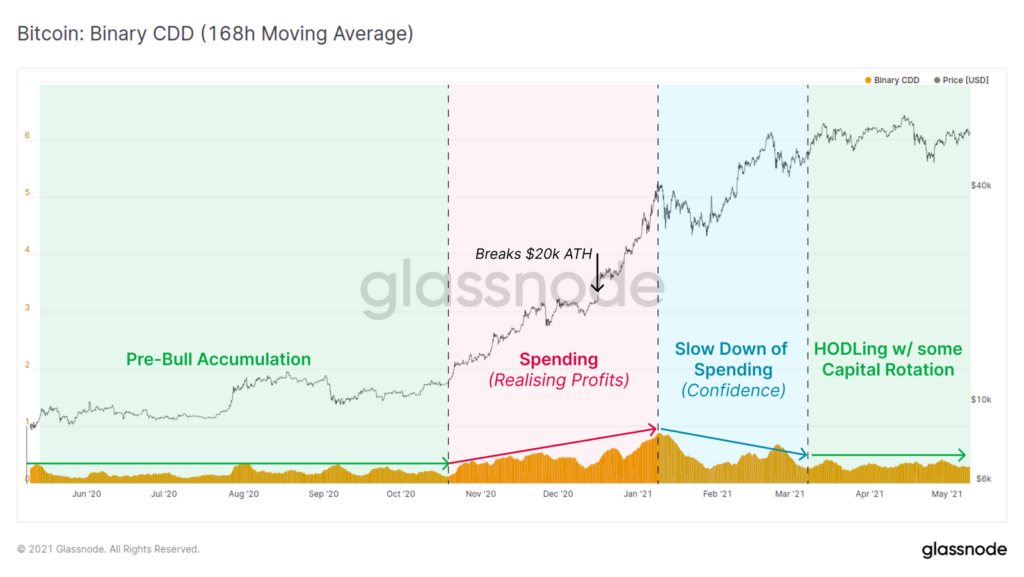Click the green arrowhead near May '21
Screen dimensions: 1024x577
(961, 455)
